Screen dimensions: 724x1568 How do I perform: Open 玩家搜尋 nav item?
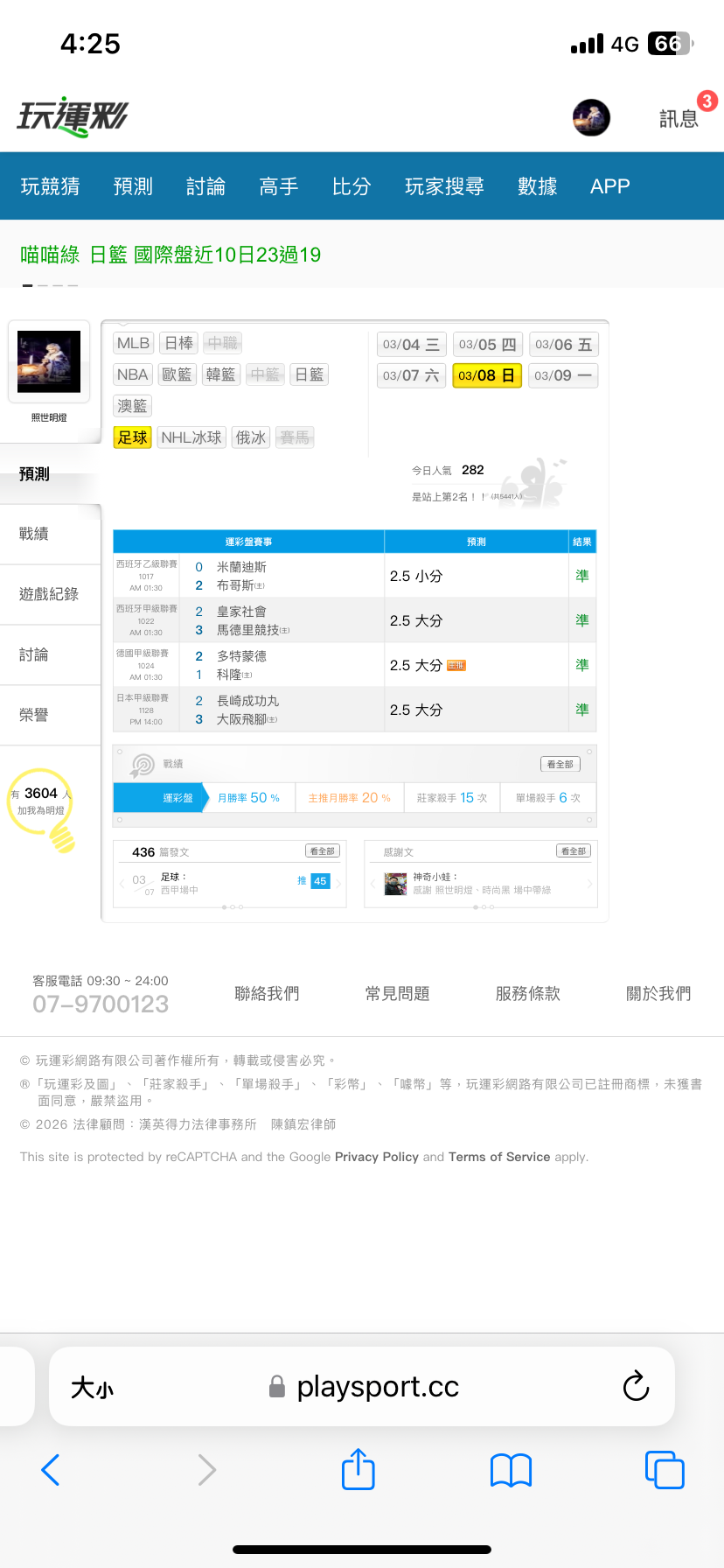pyautogui.click(x=444, y=186)
